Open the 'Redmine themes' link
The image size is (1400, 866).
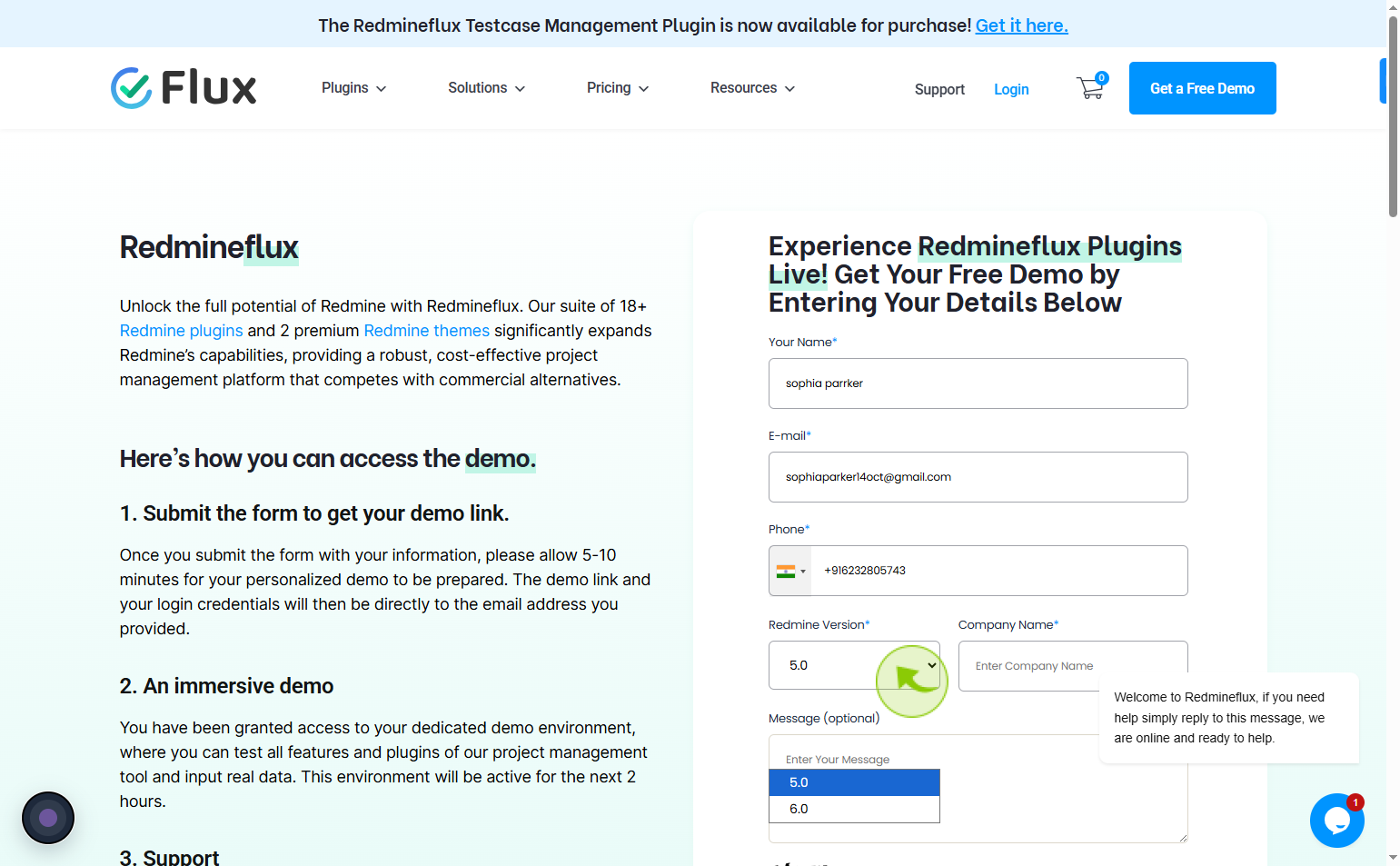tap(426, 331)
